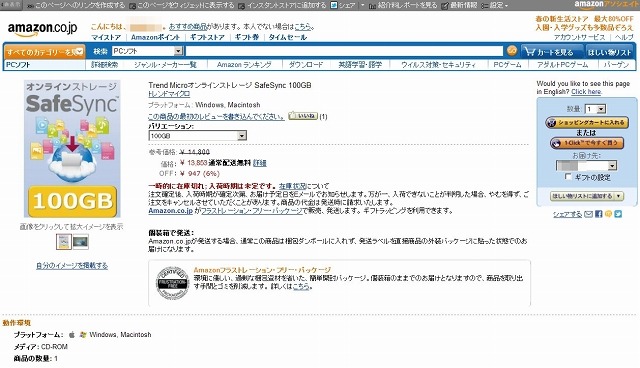Open バーゲン in sub-navigation
The image size is (640, 368).
616,65
